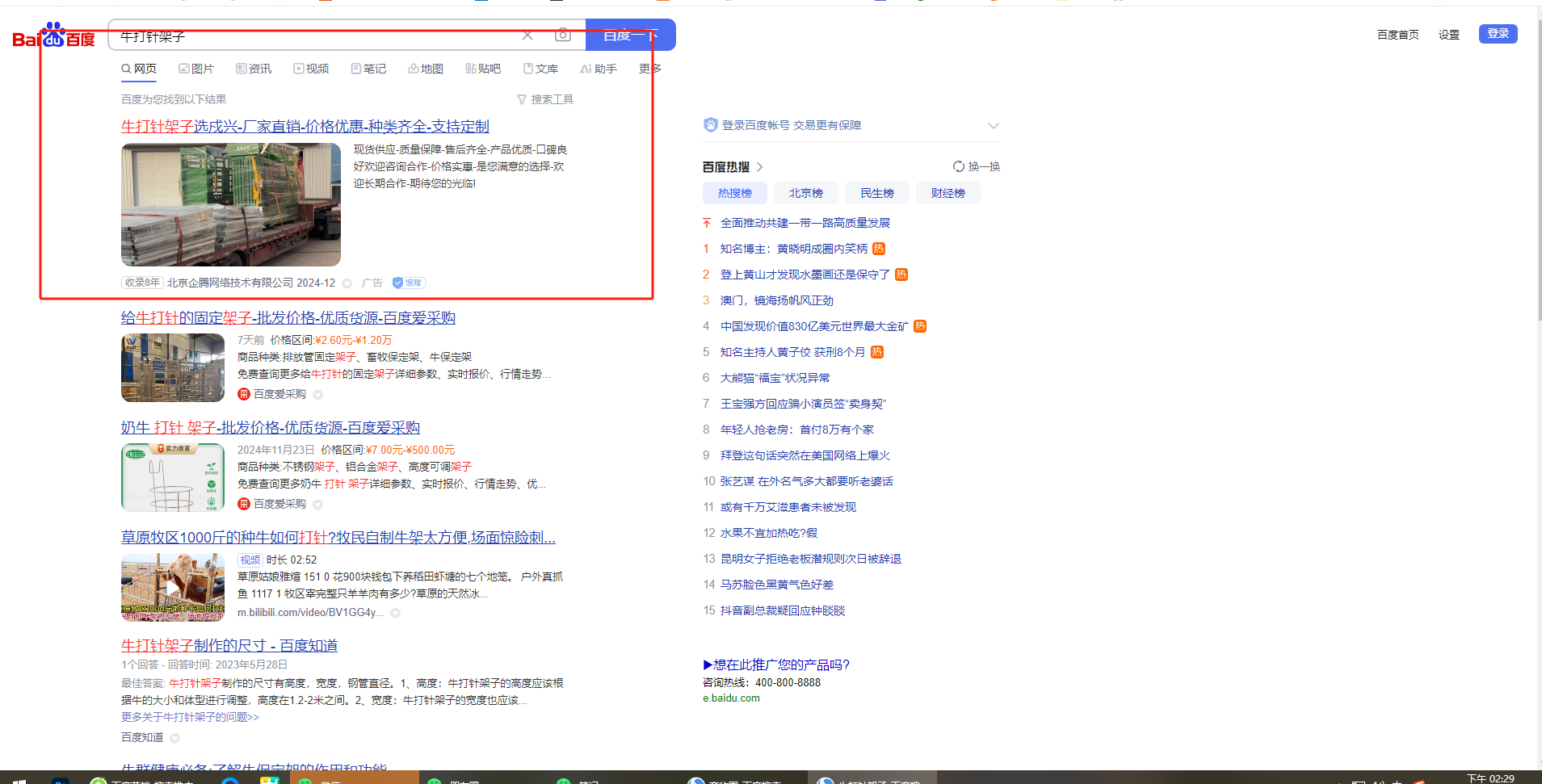The width and height of the screenshot is (1542, 784).
Task: Switch to the 视频 tab
Action: click(x=311, y=69)
